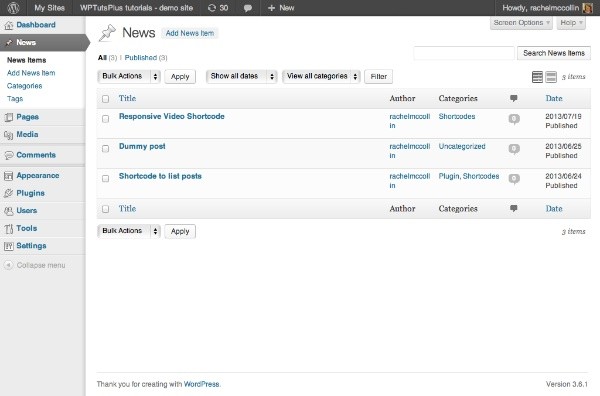The image size is (600, 396).
Task: Open WordPress link in footer
Action: 202,384
